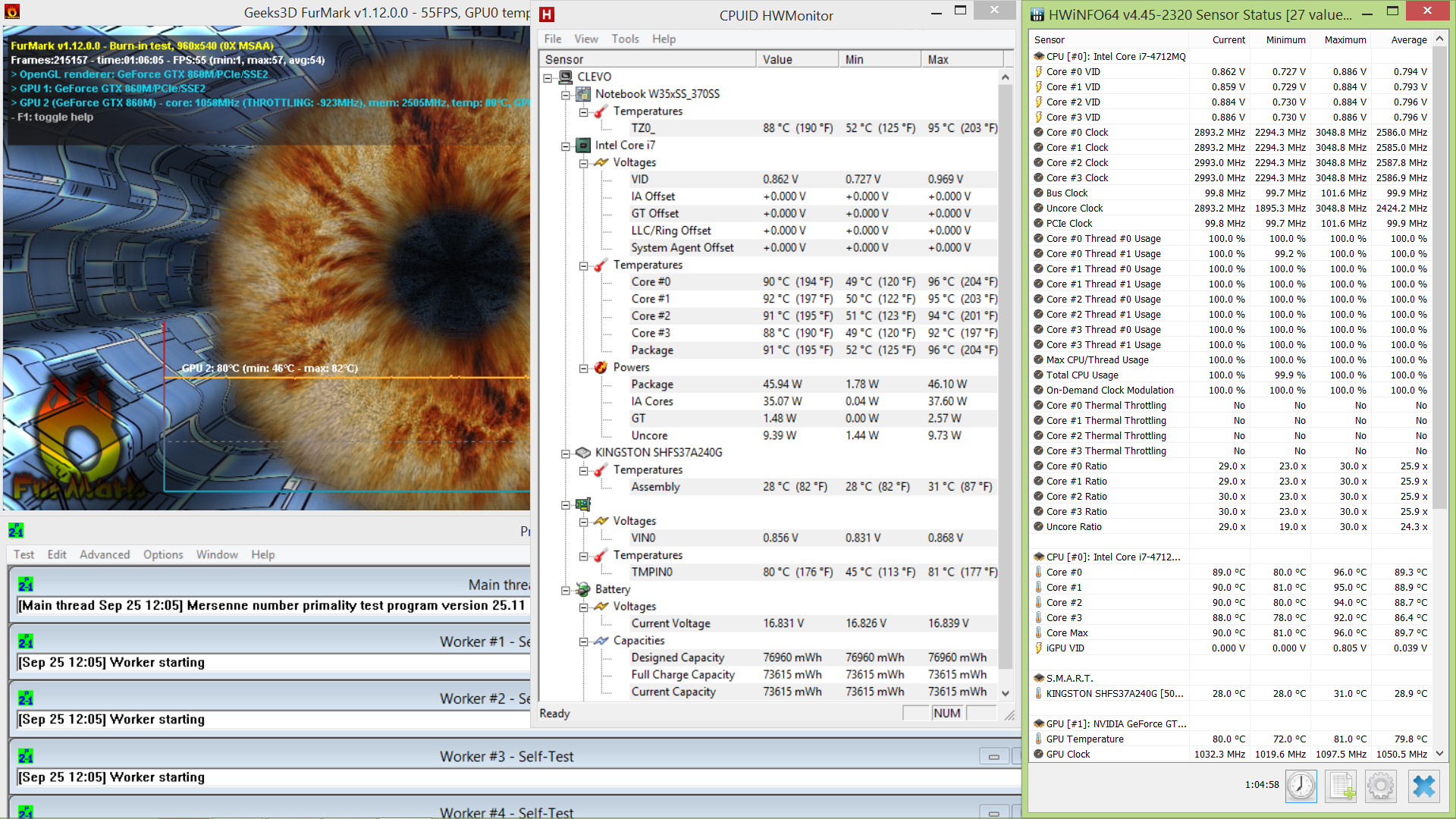Minimize Prime95 Worker #4 Self-Test window
The width and height of the screenshot is (1456, 819).
tap(993, 812)
